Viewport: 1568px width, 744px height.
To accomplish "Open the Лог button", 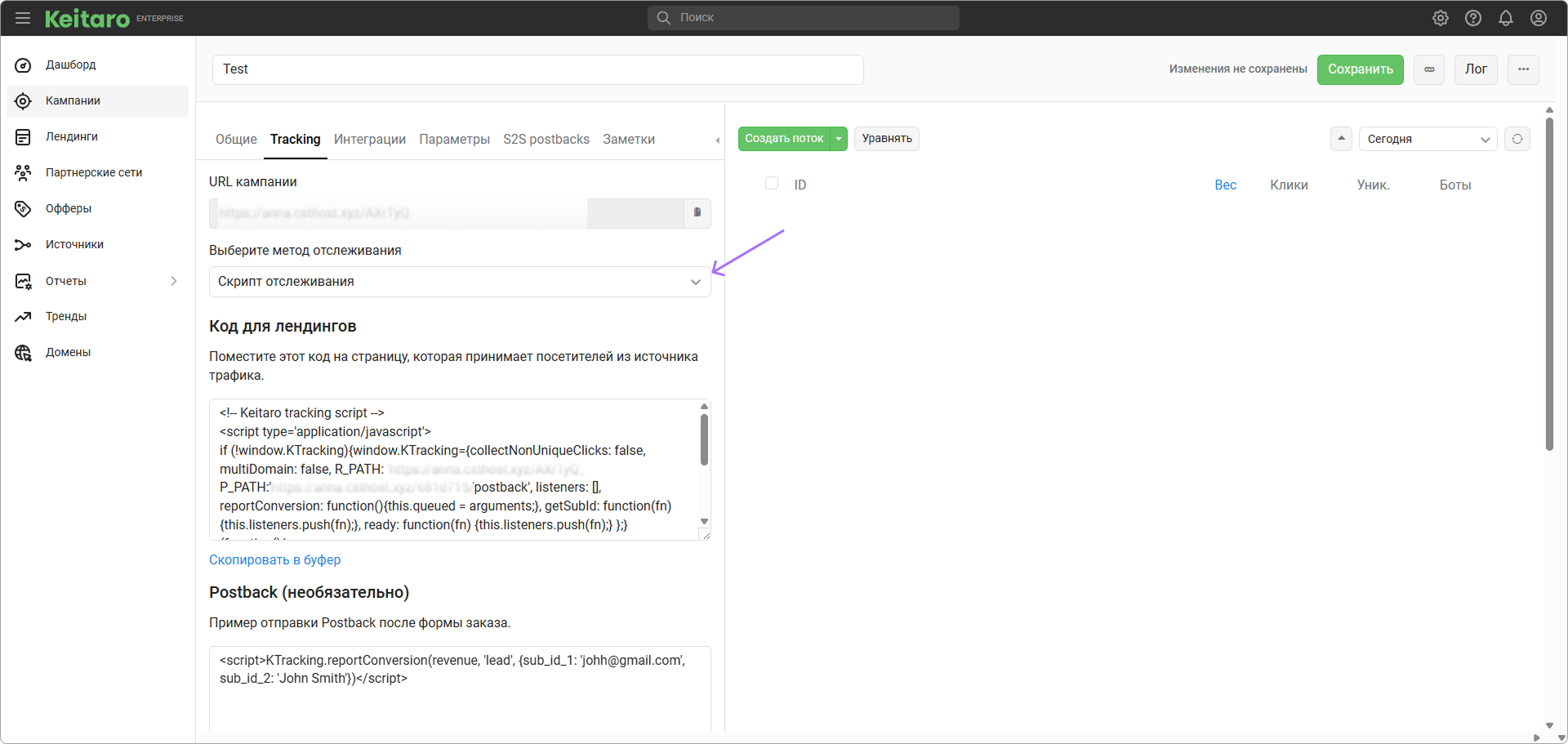I will click(x=1476, y=69).
